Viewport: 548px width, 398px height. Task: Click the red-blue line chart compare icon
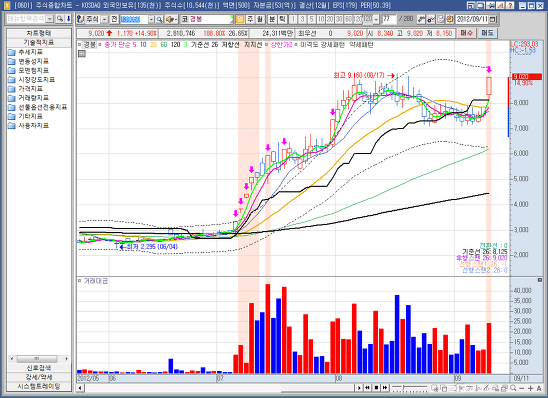(x=431, y=19)
